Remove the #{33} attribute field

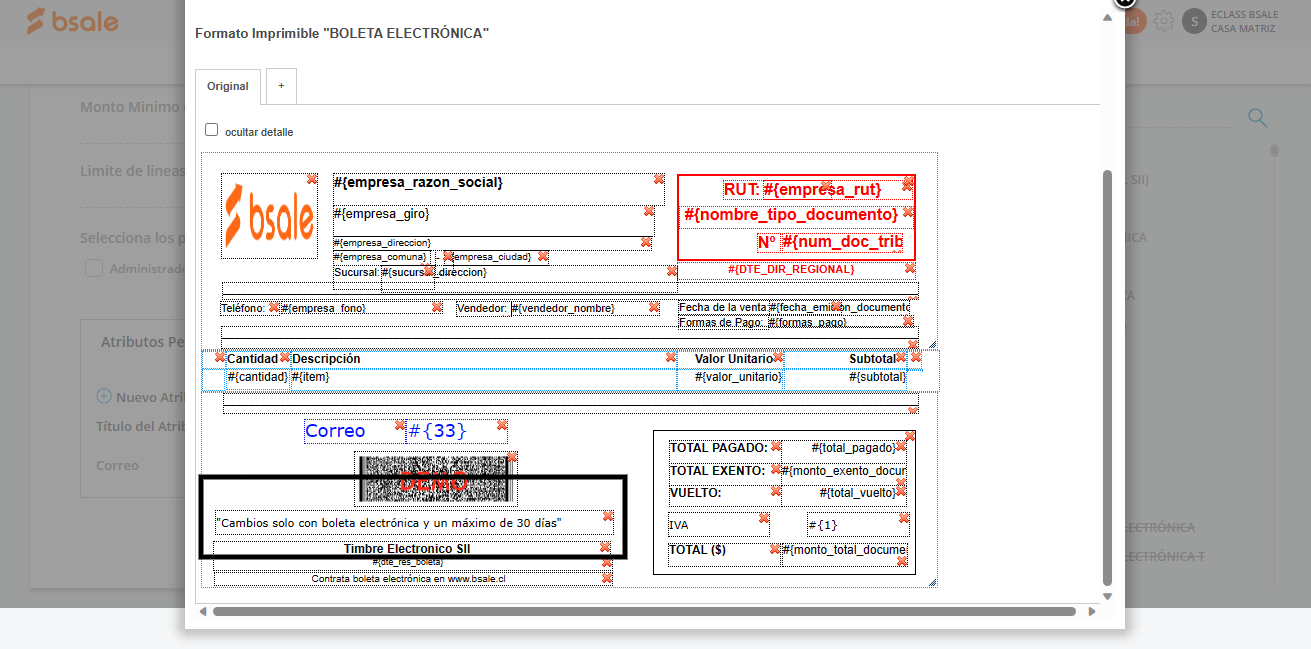coord(502,425)
